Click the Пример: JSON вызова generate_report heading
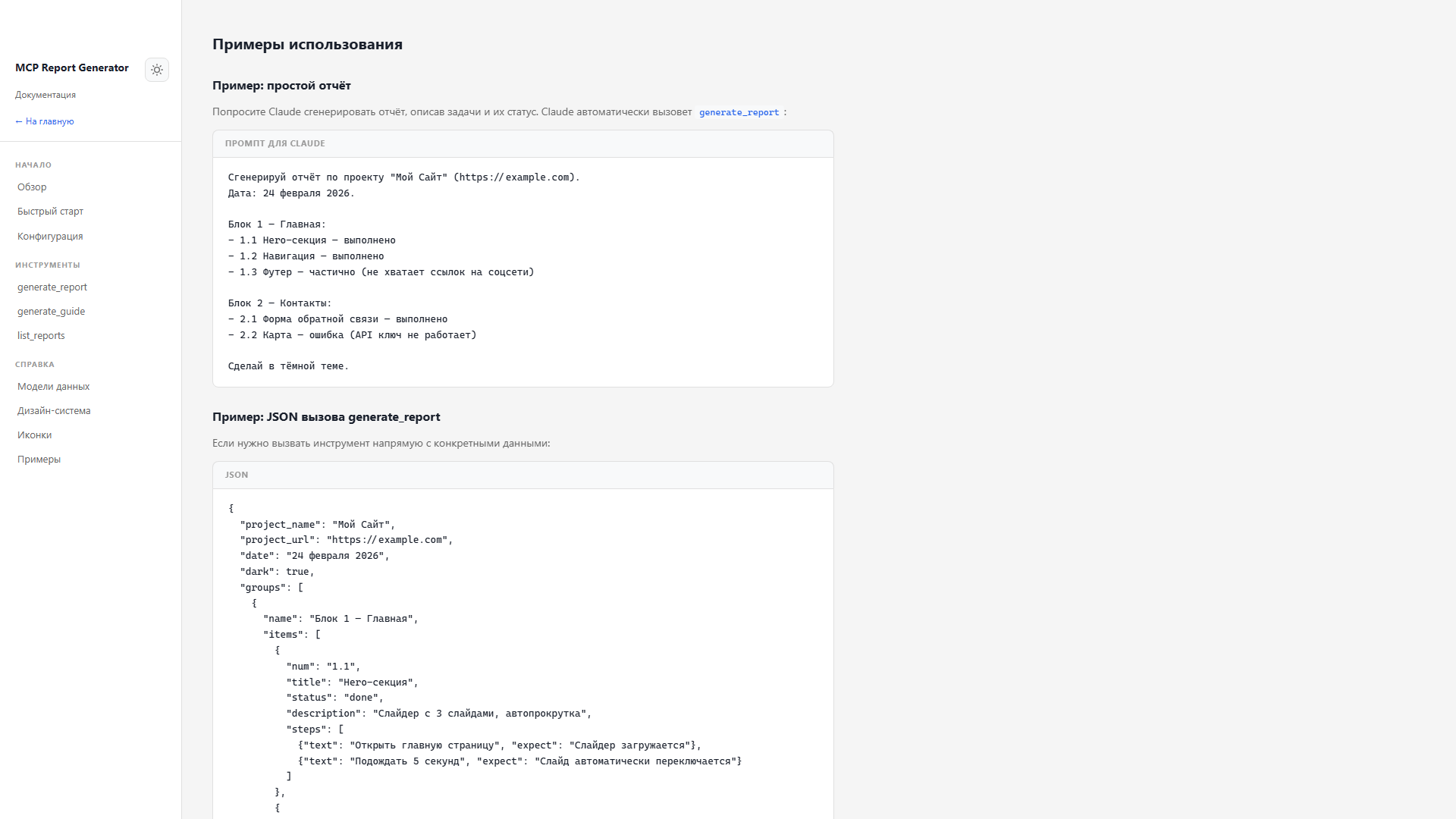1456x819 pixels. [326, 417]
